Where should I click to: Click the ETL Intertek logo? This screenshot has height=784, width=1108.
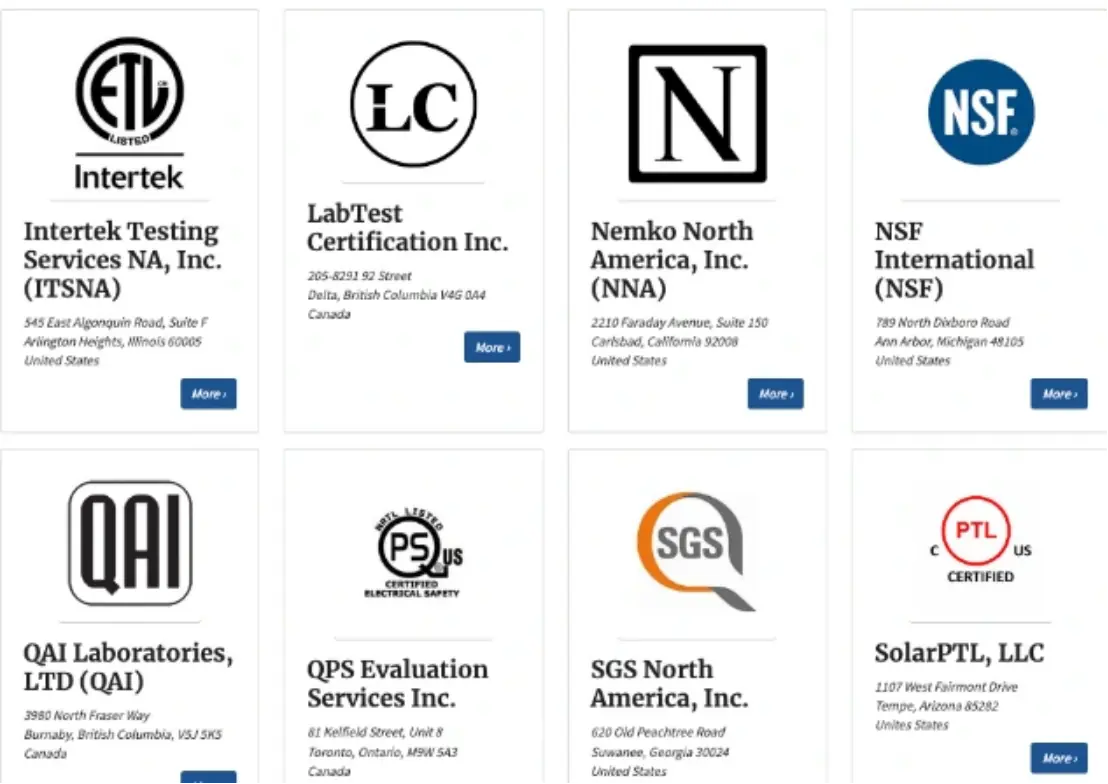pos(130,112)
